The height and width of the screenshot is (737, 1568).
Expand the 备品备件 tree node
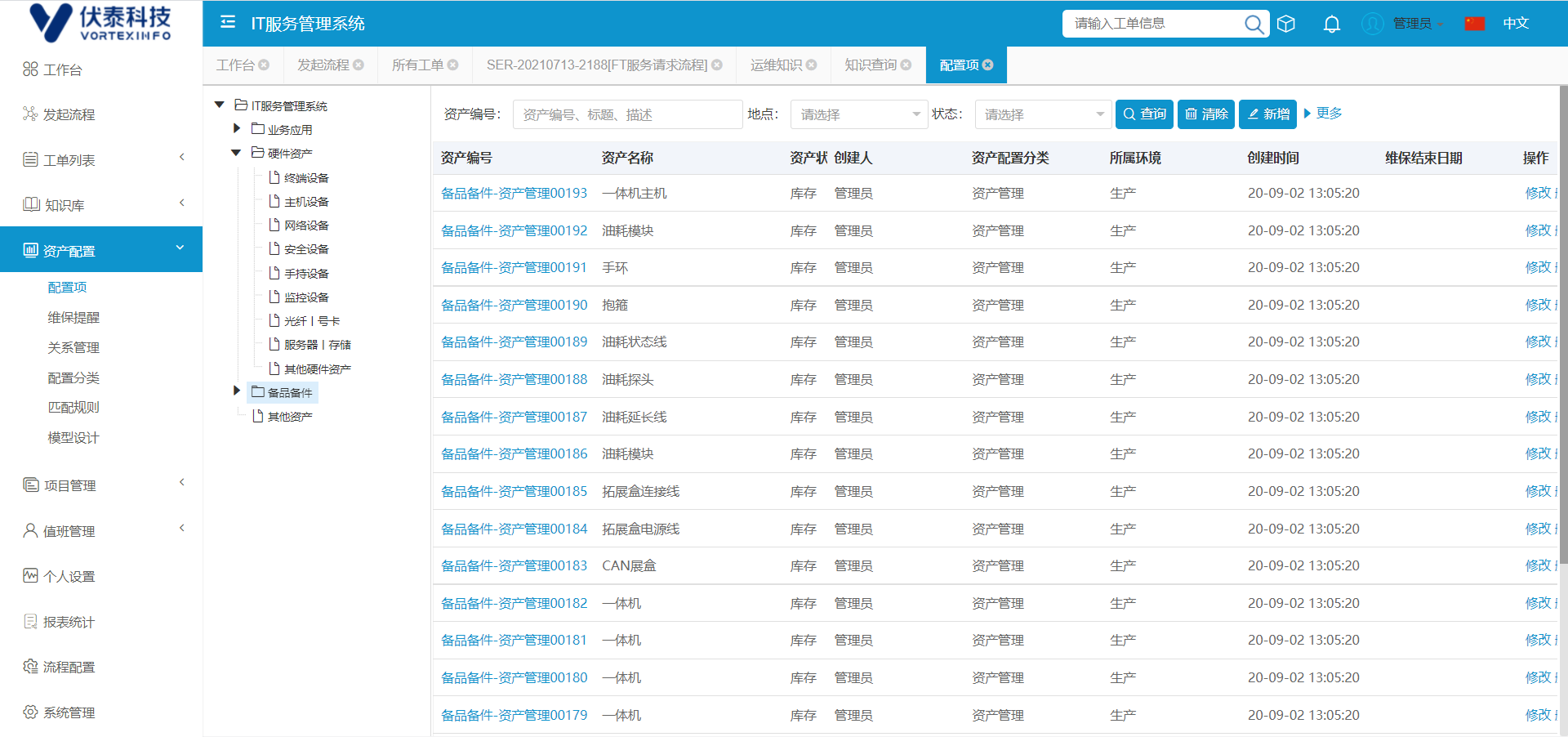pyautogui.click(x=237, y=391)
